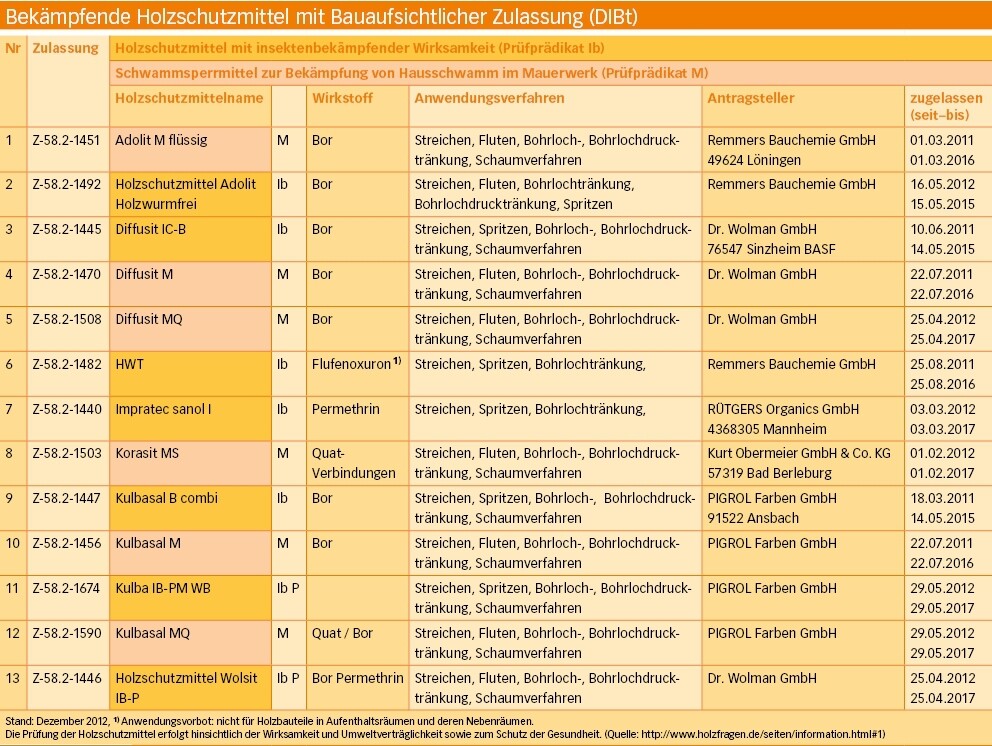Click 'Ib P' in the Kulba IB-PM WB row
The image size is (992, 746).
coord(288,588)
